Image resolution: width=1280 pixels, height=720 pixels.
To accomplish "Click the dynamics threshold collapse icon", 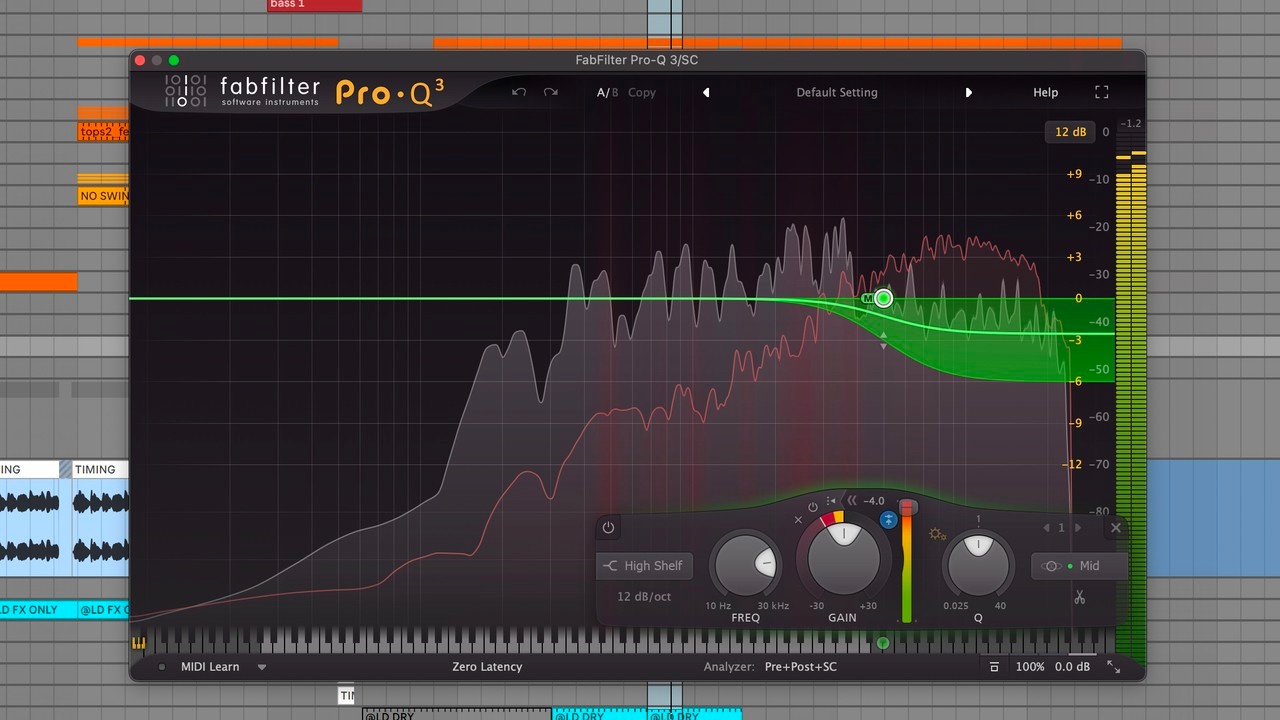I will (x=852, y=501).
